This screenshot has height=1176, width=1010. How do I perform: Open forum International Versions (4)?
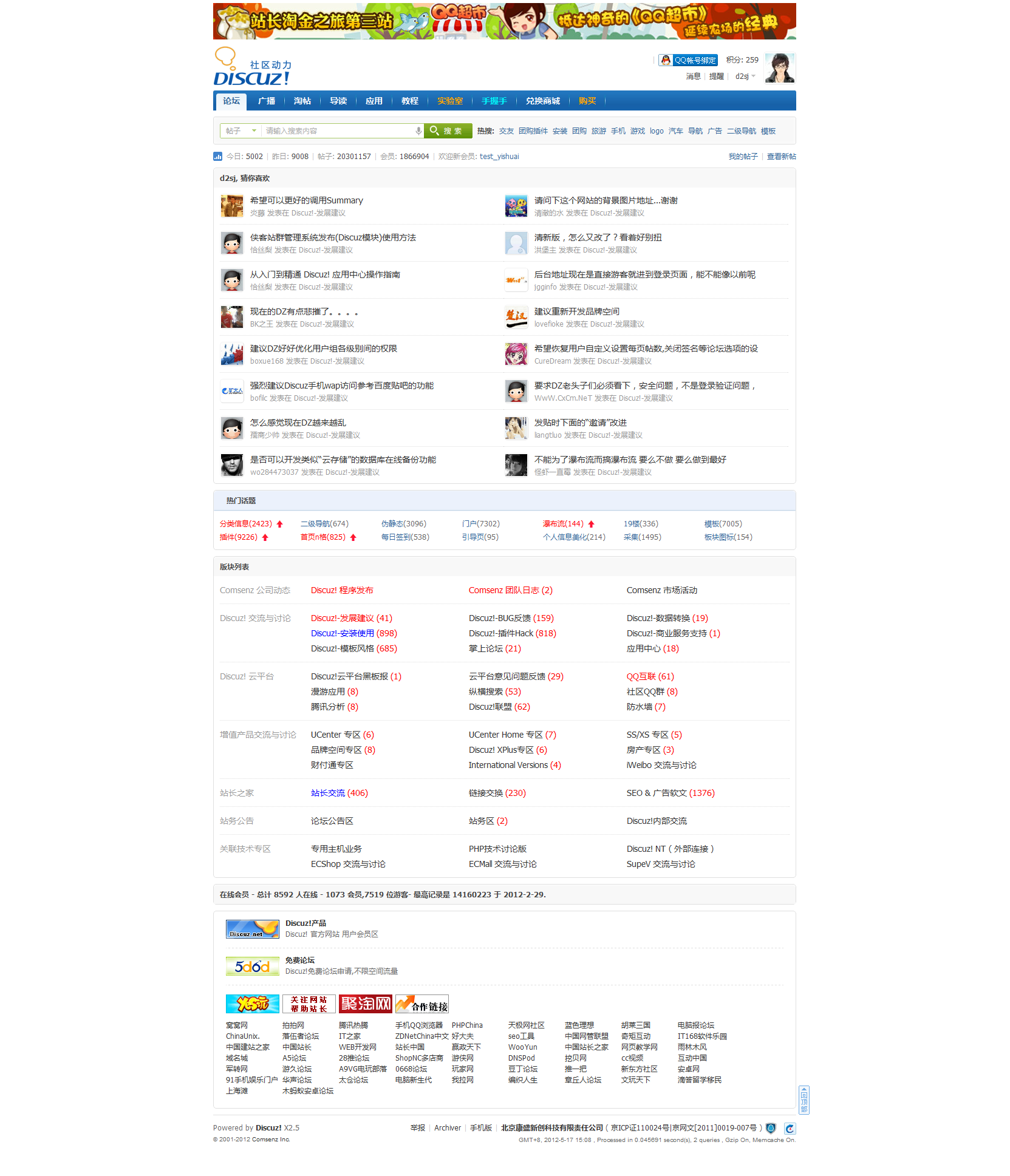pos(515,765)
